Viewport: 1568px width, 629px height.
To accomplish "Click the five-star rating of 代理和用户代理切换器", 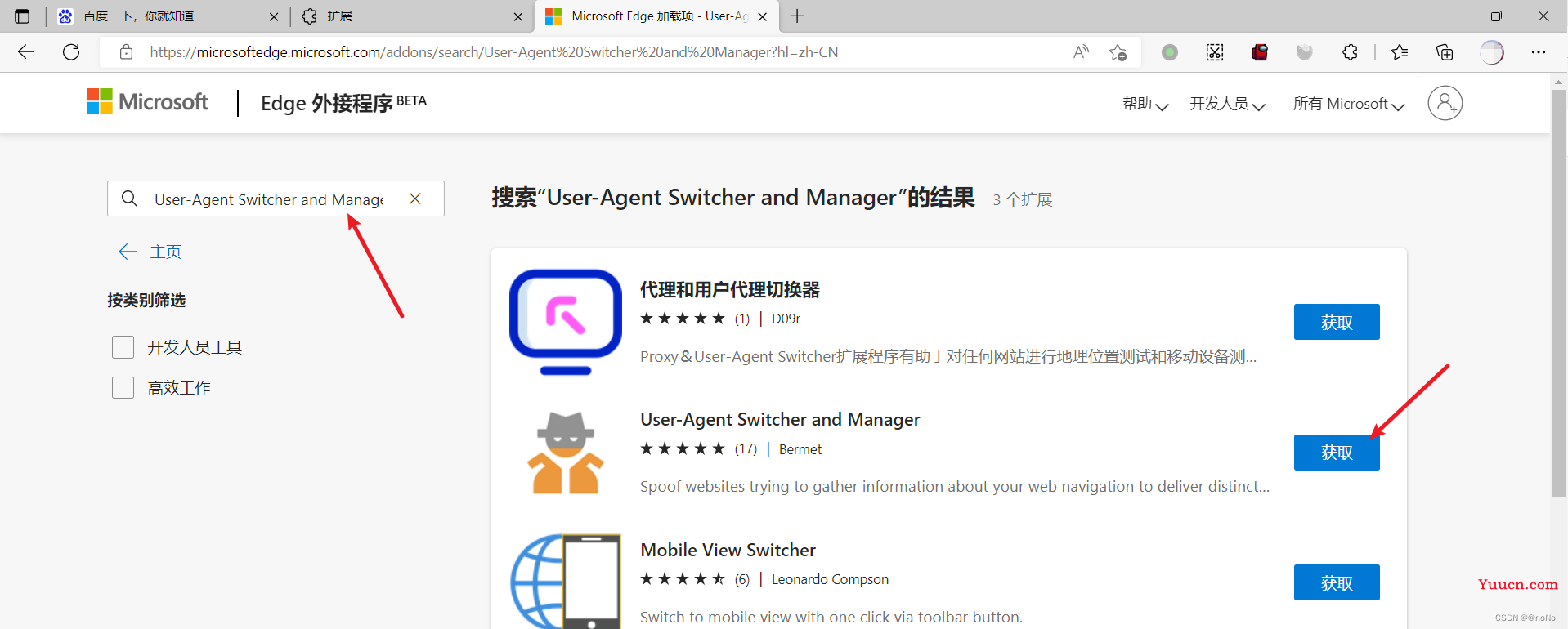I will tap(683, 319).
